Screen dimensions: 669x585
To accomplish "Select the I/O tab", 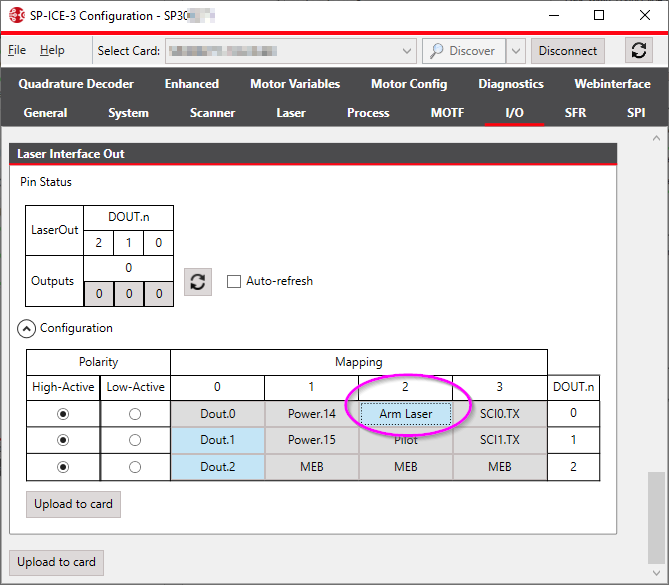I will pyautogui.click(x=514, y=113).
